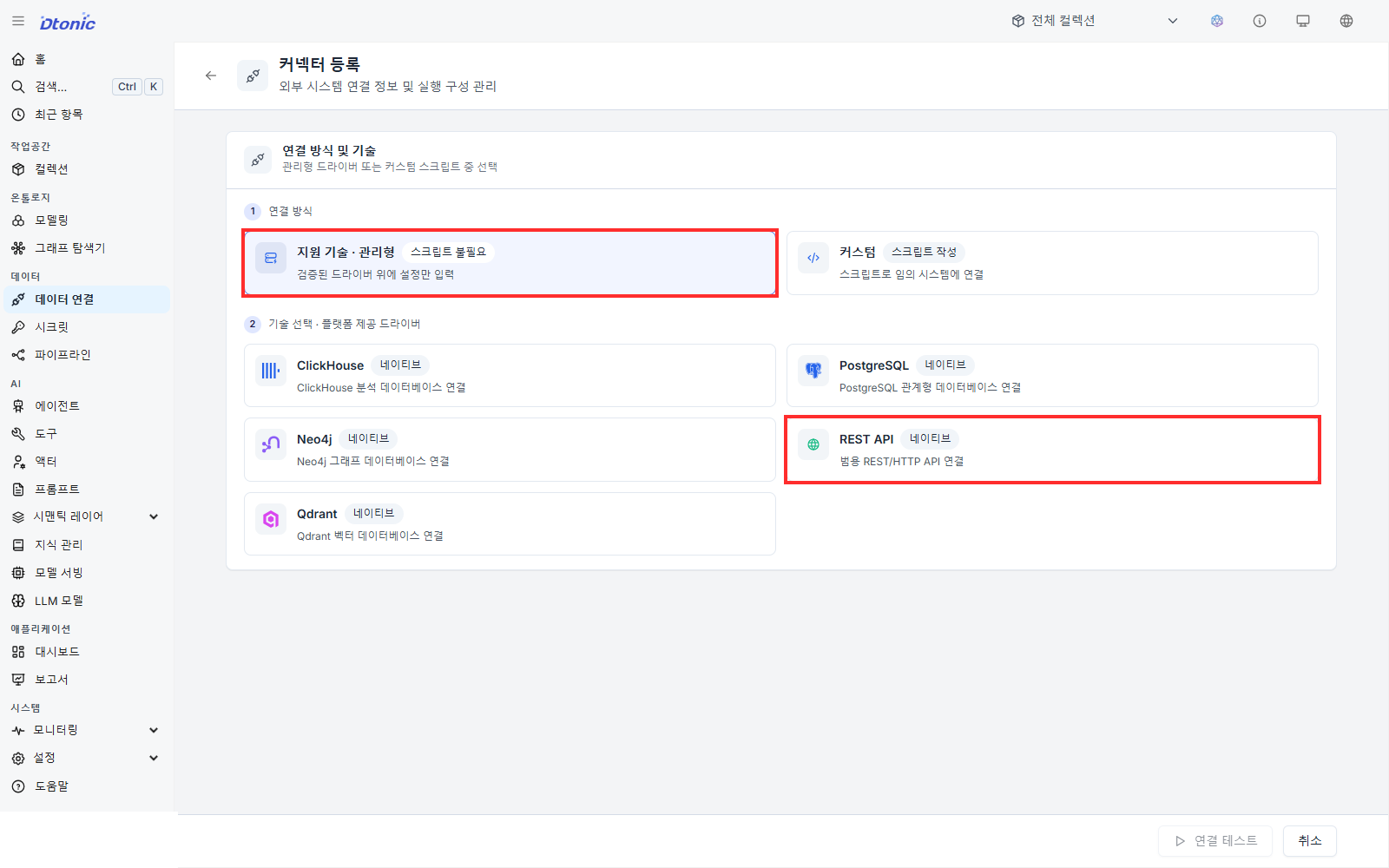Click the 액터 icon

[x=18, y=462]
